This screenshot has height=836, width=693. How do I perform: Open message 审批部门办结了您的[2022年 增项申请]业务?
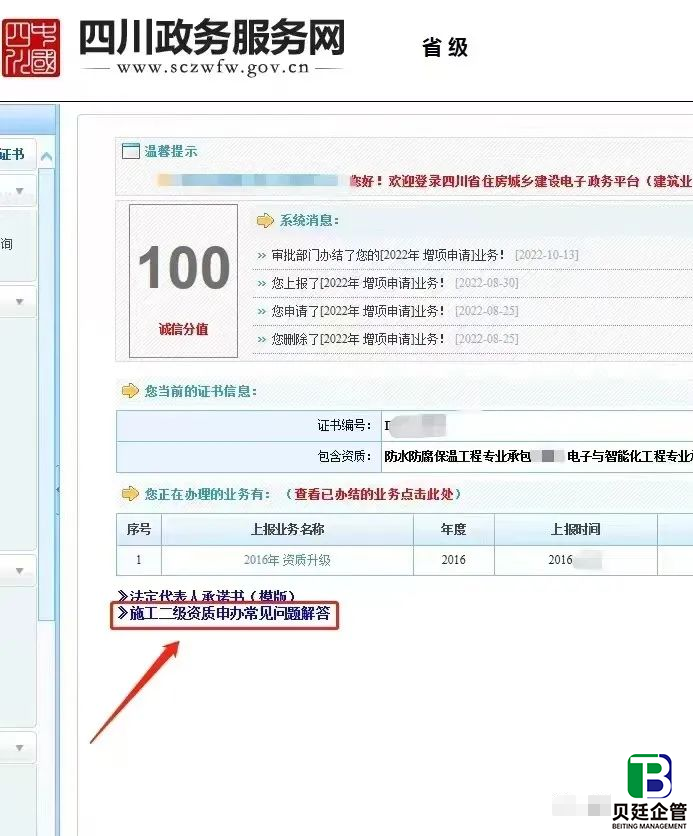coord(388,255)
